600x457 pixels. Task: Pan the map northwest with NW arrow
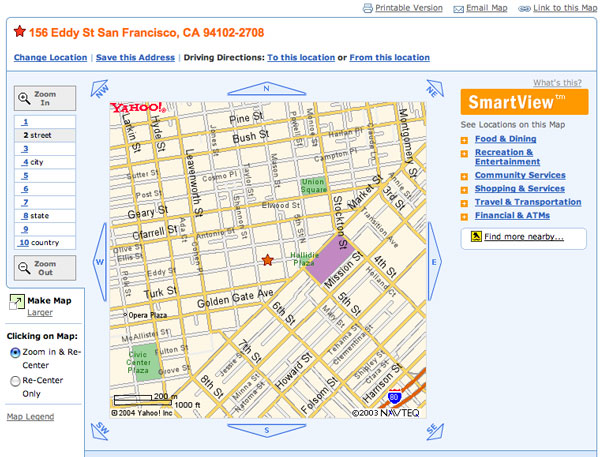[100, 88]
